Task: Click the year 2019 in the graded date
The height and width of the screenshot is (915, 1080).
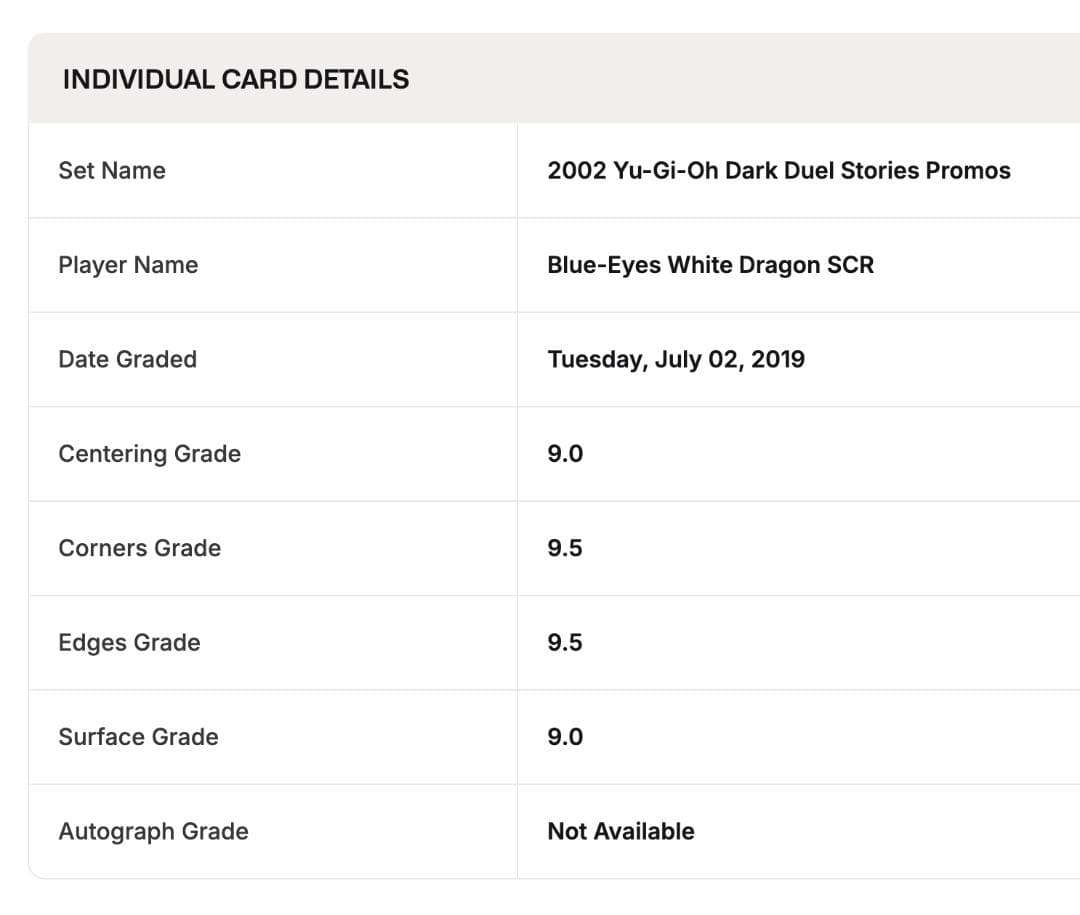Action: (777, 360)
